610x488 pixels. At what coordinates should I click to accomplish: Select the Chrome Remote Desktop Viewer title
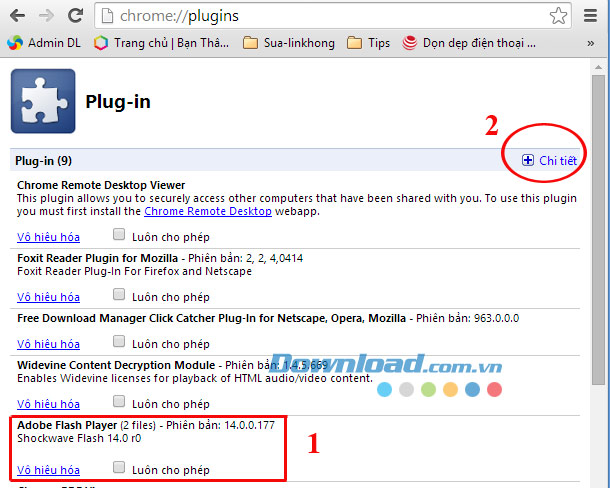coord(101,185)
